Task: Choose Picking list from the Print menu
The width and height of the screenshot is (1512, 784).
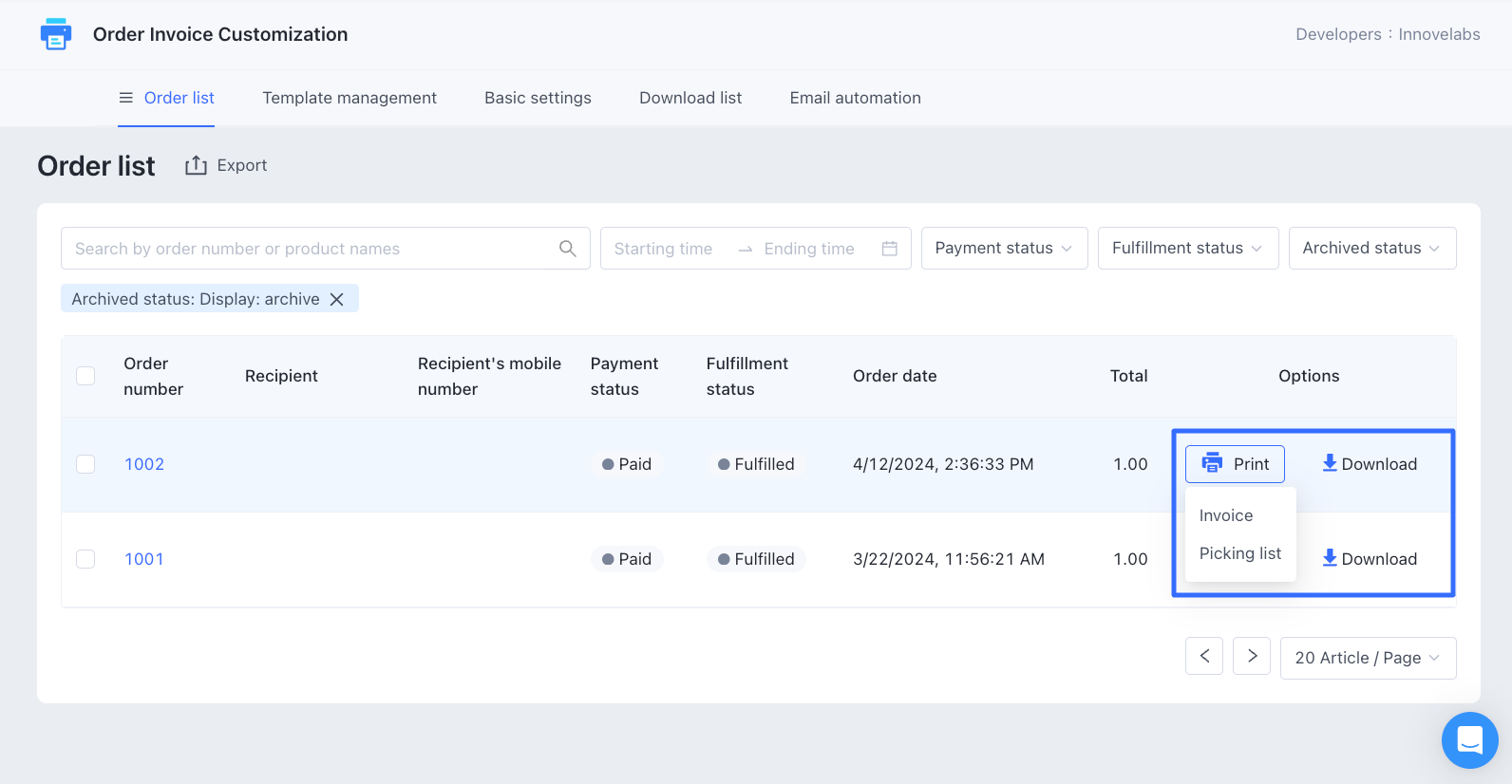Action: (x=1239, y=553)
